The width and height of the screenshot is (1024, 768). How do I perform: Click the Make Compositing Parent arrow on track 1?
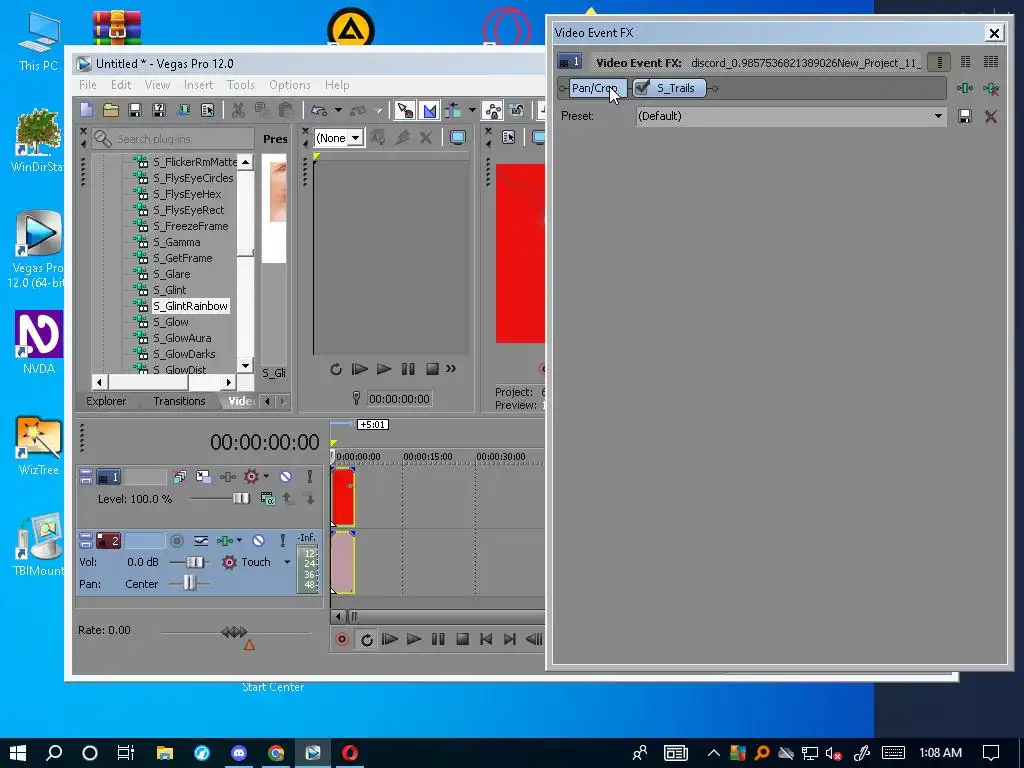287,499
